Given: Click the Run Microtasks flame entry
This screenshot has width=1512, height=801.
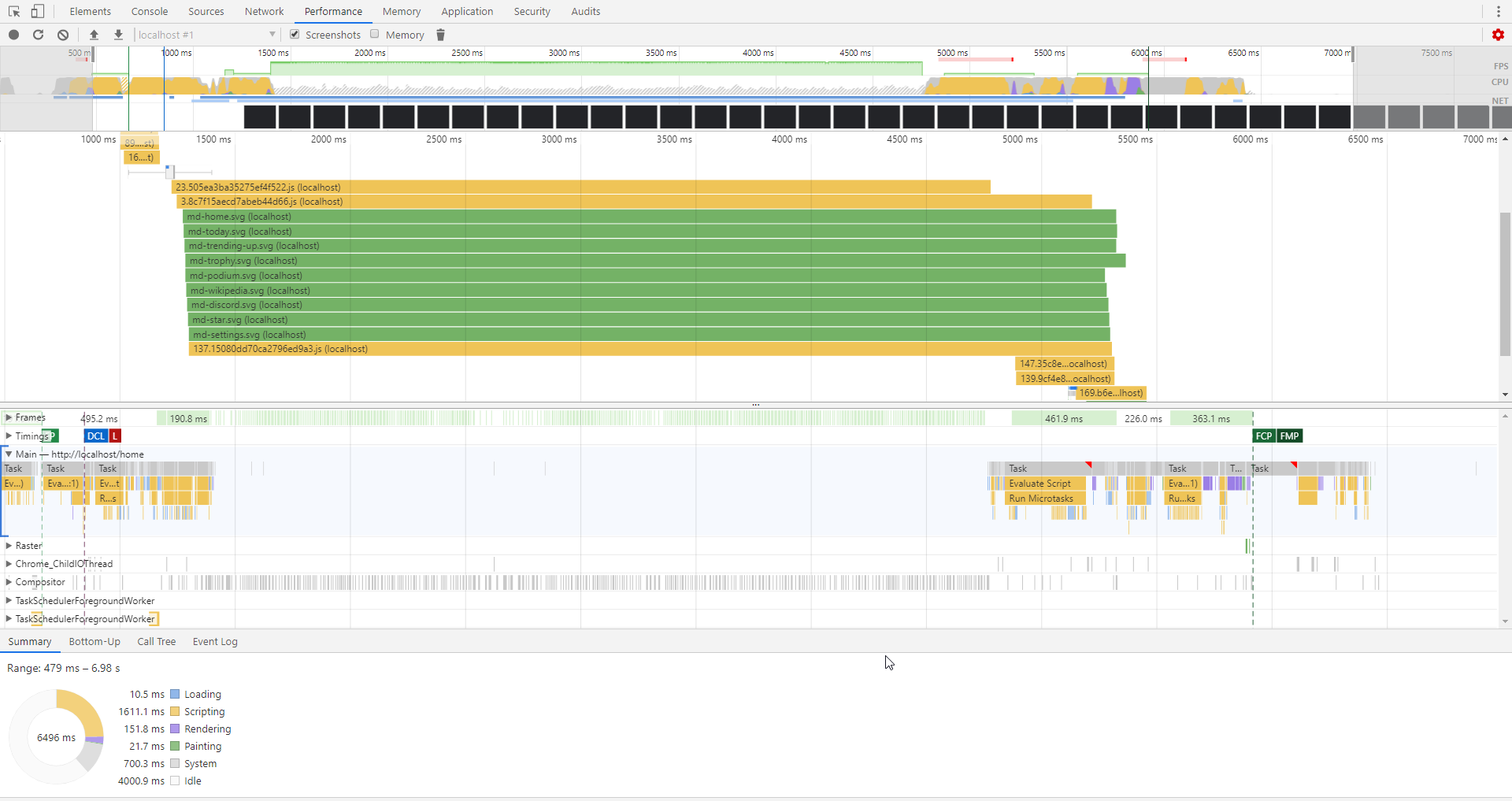Looking at the screenshot, I should point(1046,499).
